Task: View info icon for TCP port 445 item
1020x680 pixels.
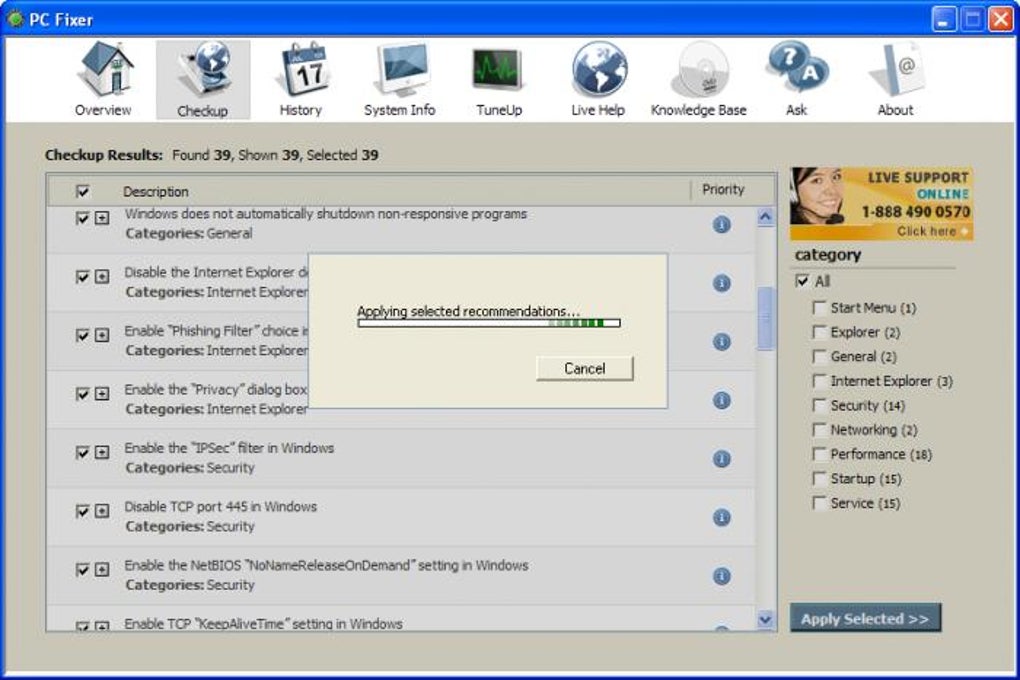Action: [x=721, y=517]
